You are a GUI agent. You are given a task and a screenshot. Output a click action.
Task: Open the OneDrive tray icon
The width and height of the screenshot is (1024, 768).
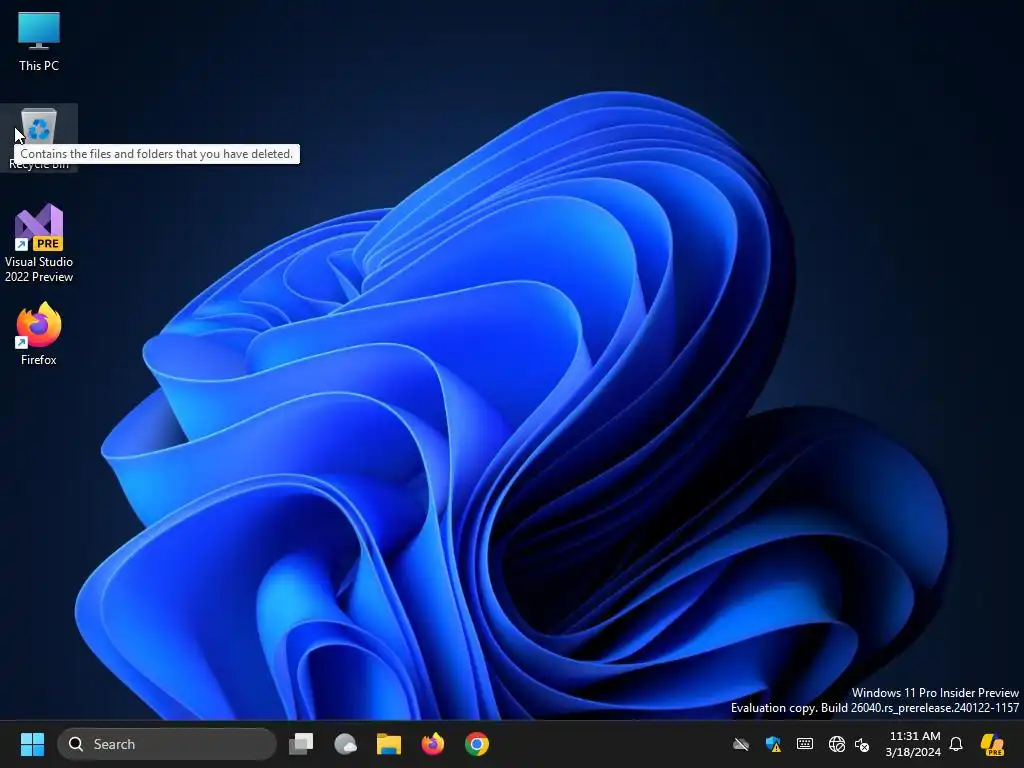(741, 744)
